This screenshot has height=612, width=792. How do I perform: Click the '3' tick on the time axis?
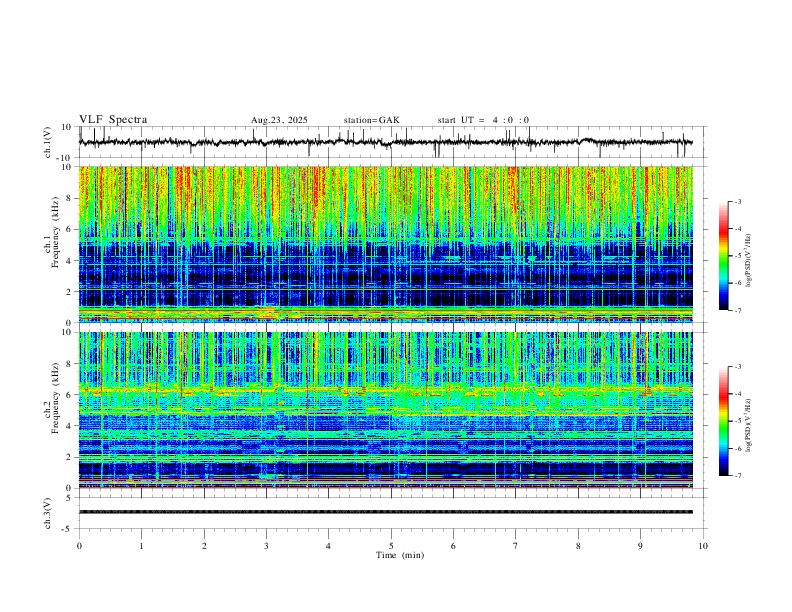(x=266, y=546)
